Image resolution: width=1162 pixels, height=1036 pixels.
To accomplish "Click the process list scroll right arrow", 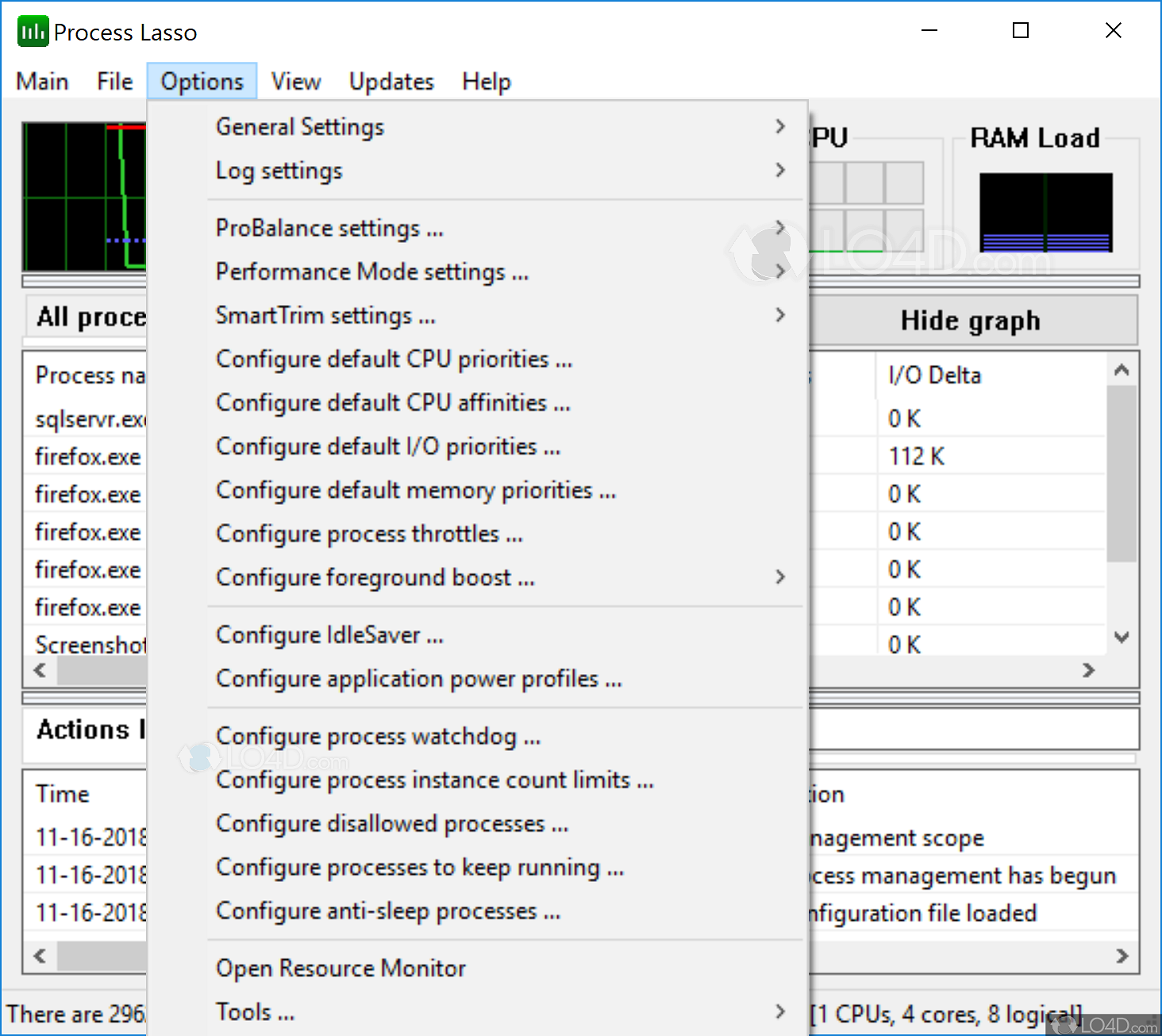I will [x=1089, y=671].
